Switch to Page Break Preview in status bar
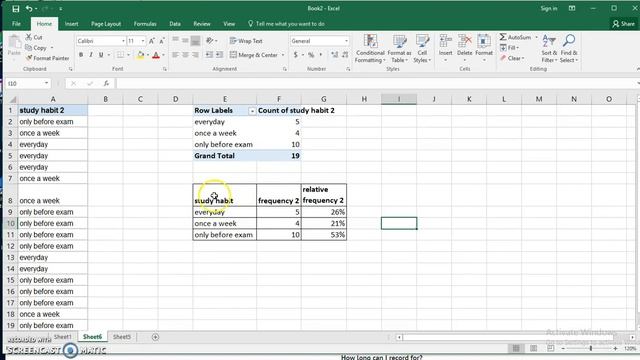The height and width of the screenshot is (360, 640). pyautogui.click(x=550, y=348)
